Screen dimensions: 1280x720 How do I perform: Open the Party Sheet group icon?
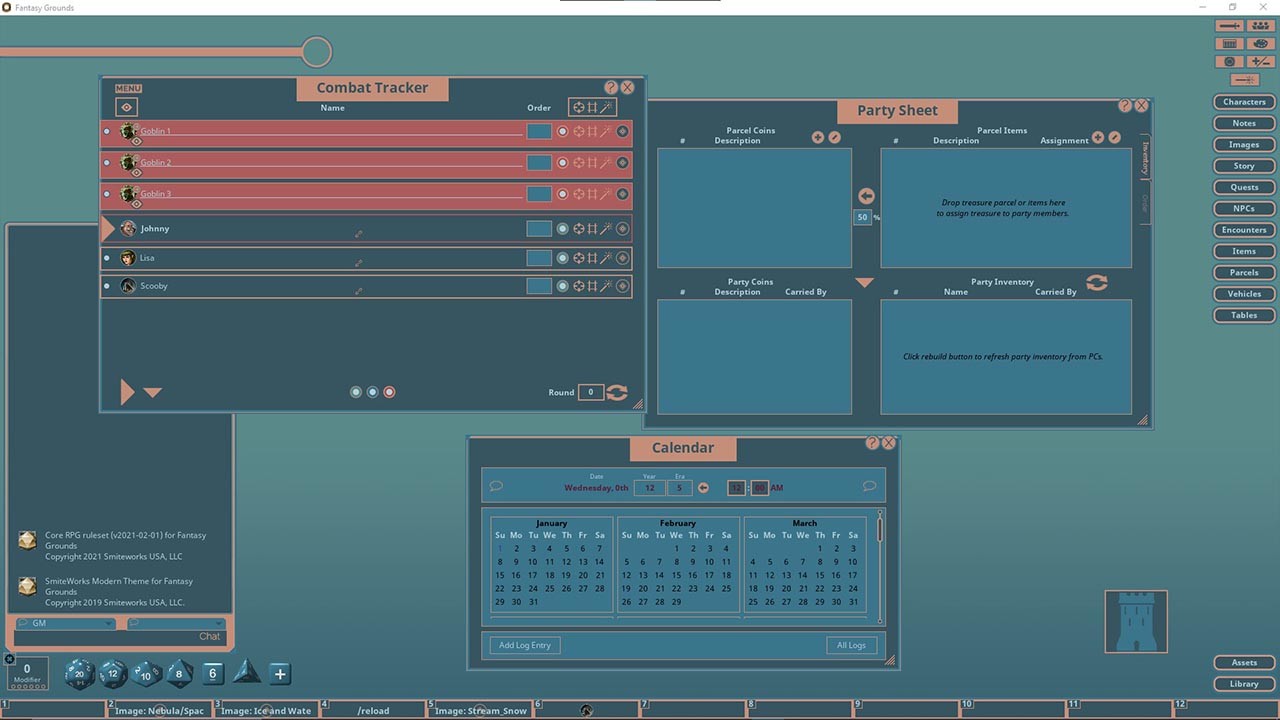pyautogui.click(x=1259, y=25)
